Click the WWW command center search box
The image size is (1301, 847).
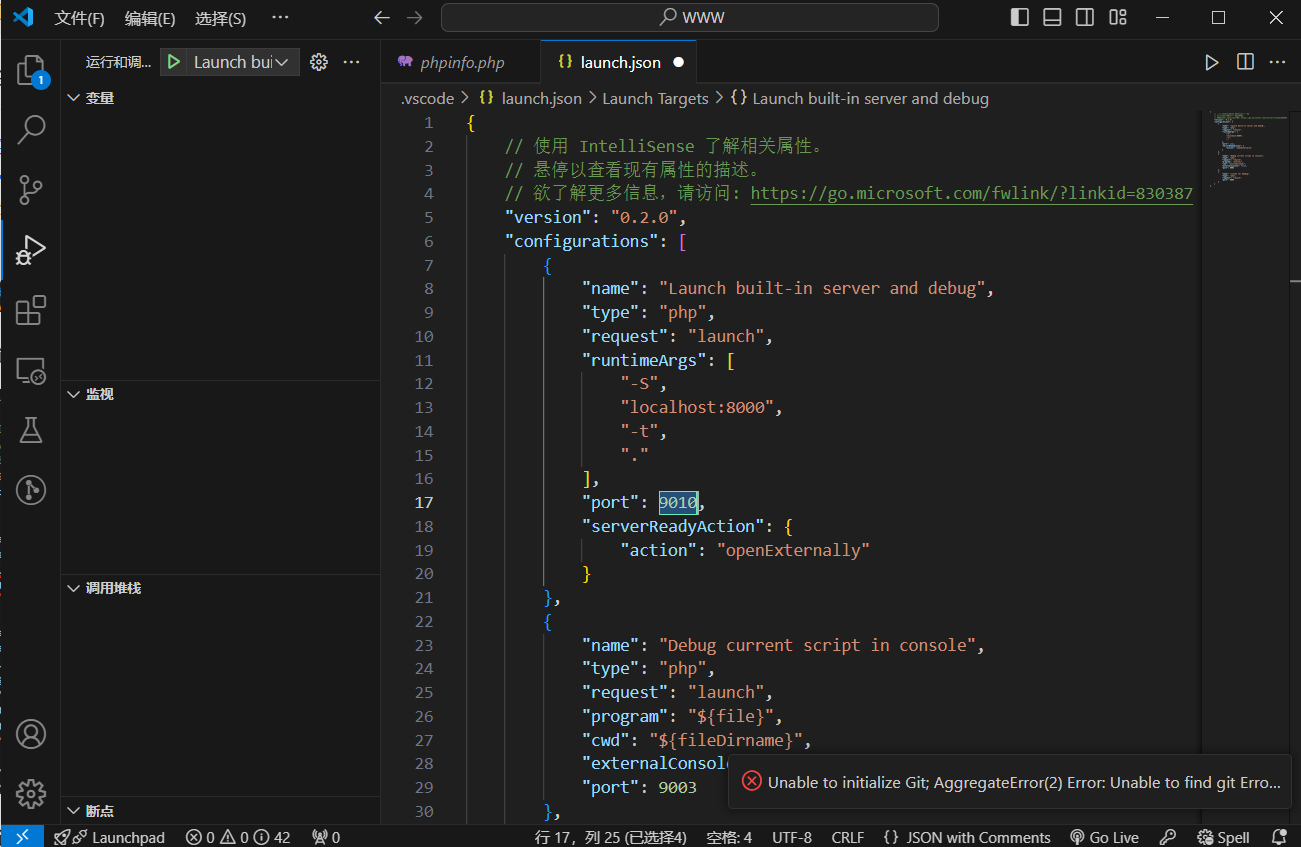(690, 18)
